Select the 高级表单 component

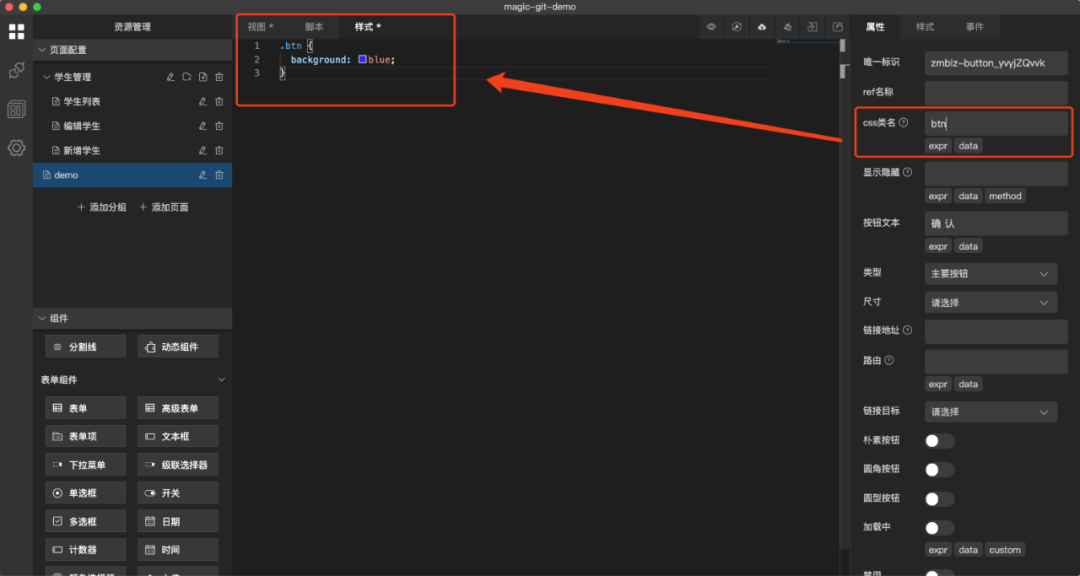178,408
